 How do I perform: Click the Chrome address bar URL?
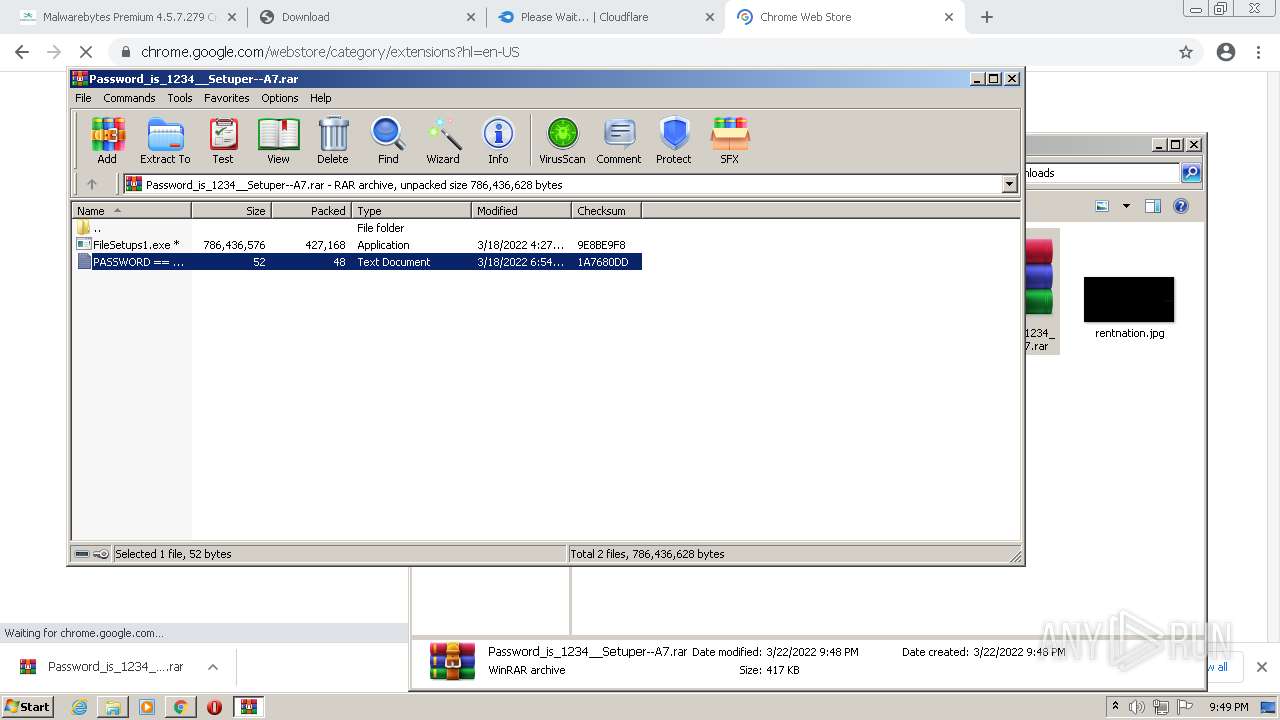tap(330, 52)
